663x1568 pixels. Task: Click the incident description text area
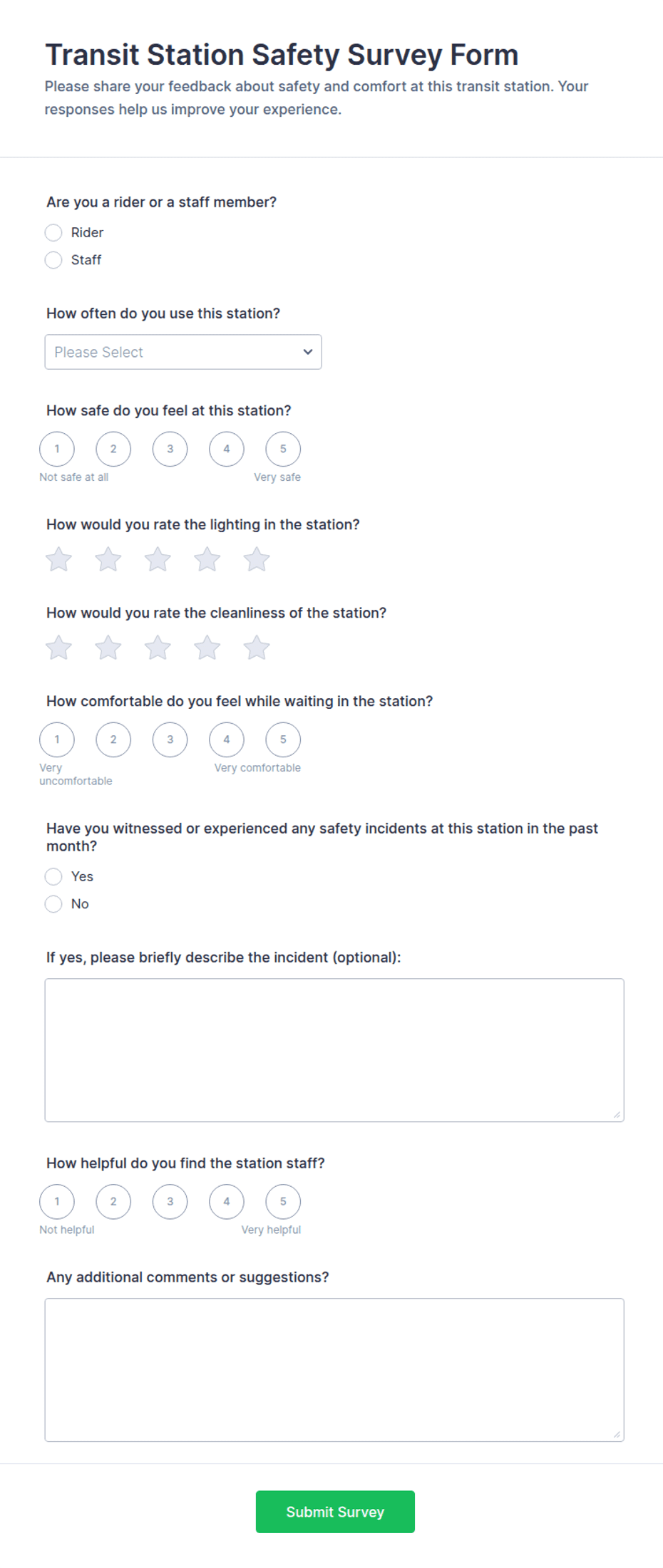click(x=334, y=1050)
